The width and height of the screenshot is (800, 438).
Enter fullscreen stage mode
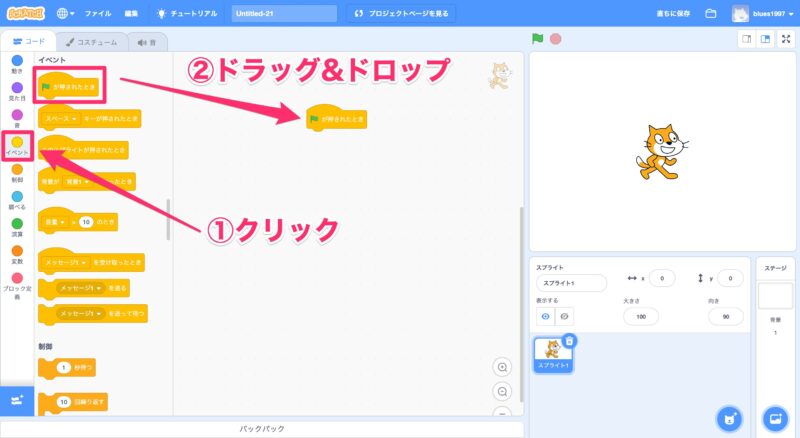[x=786, y=39]
